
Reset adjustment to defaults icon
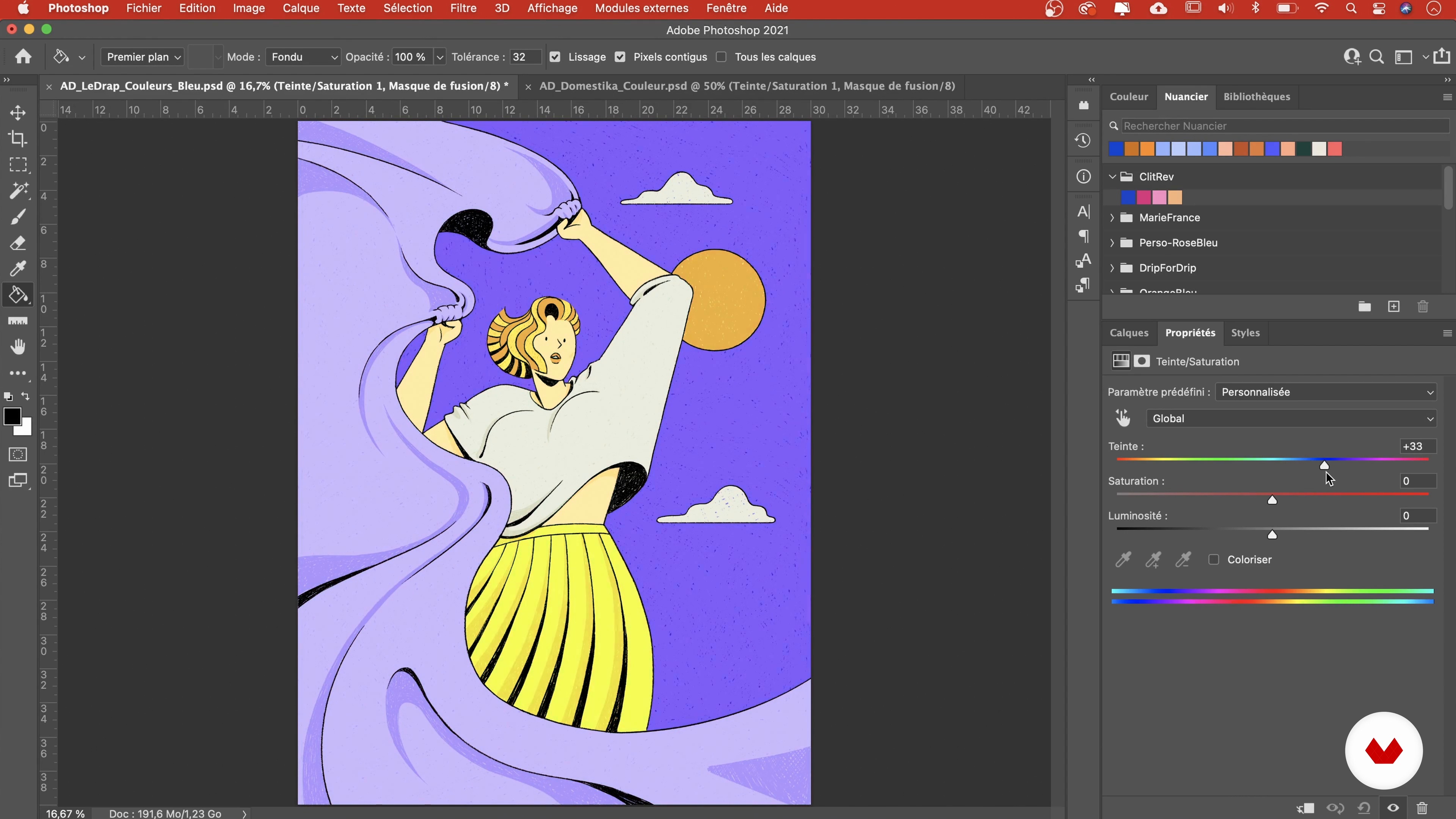[x=1365, y=808]
